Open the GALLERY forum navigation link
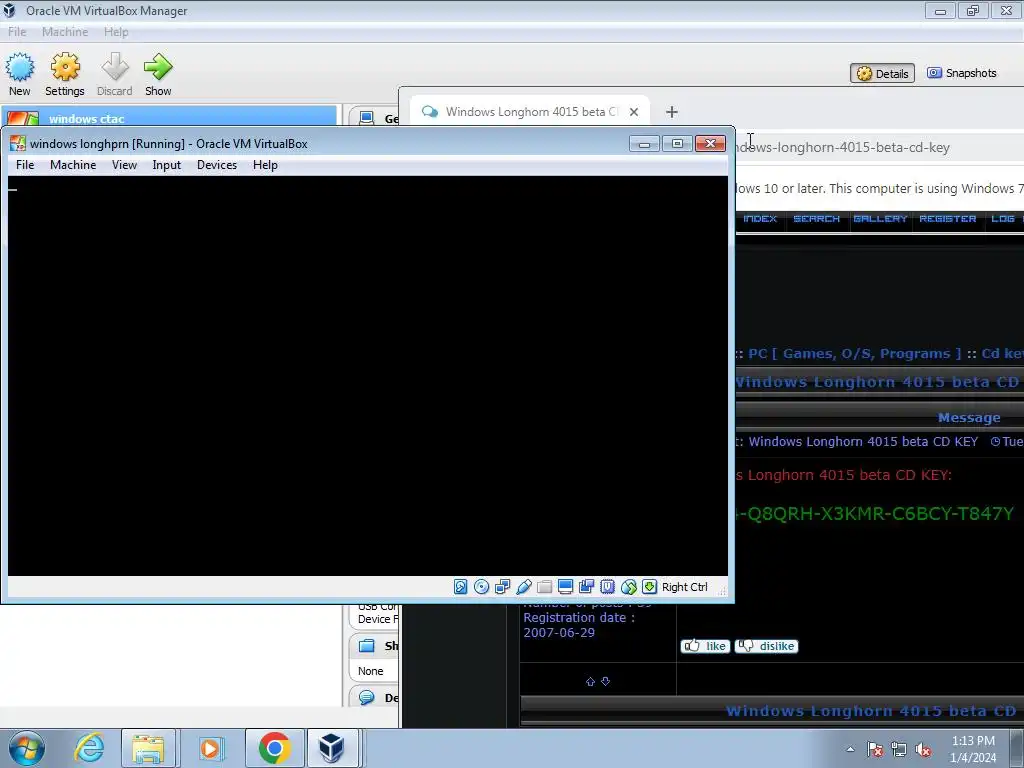Viewport: 1024px width, 768px height. click(880, 219)
